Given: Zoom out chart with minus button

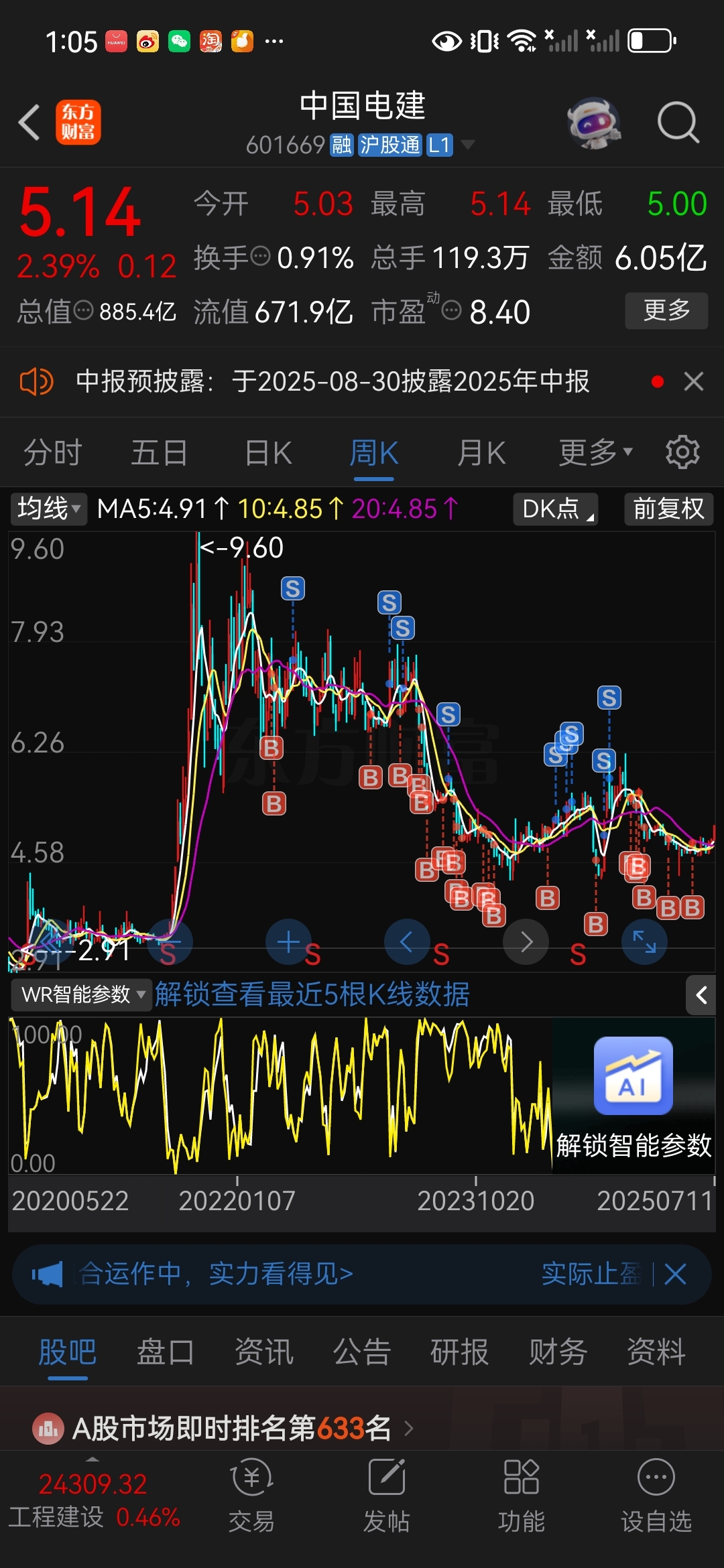Looking at the screenshot, I should [x=170, y=941].
